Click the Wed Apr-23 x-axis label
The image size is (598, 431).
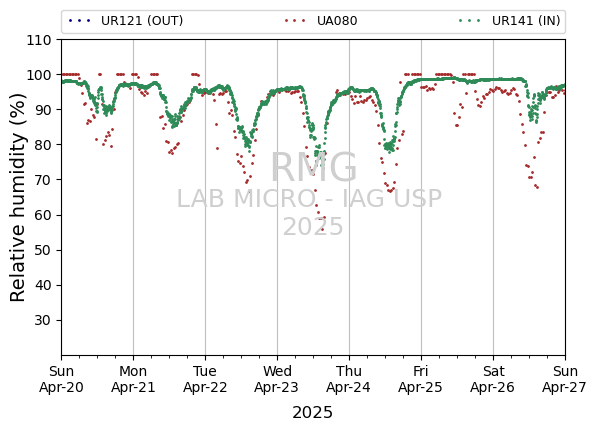tap(277, 379)
